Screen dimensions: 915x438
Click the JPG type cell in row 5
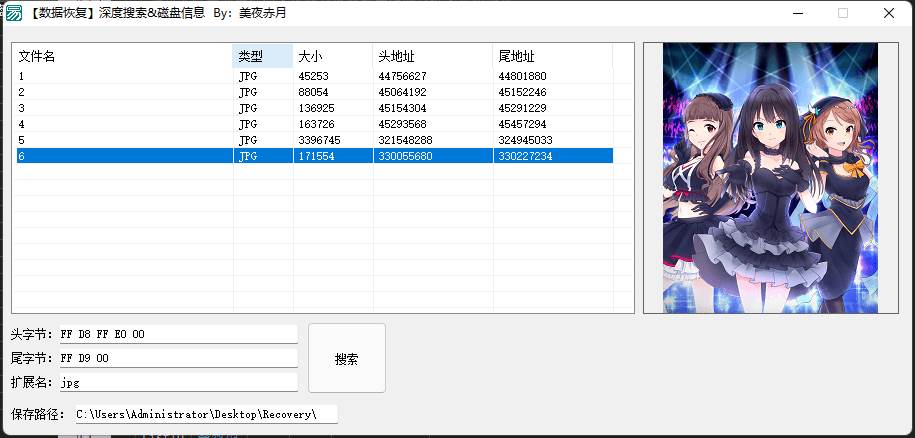pos(247,141)
